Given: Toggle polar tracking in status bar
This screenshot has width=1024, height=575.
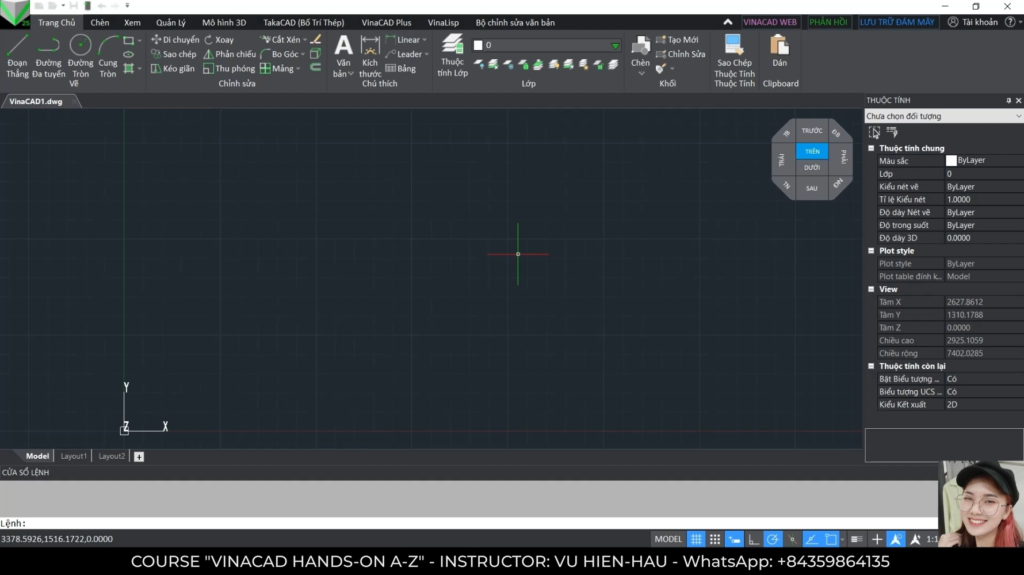Looking at the screenshot, I should coord(773,539).
